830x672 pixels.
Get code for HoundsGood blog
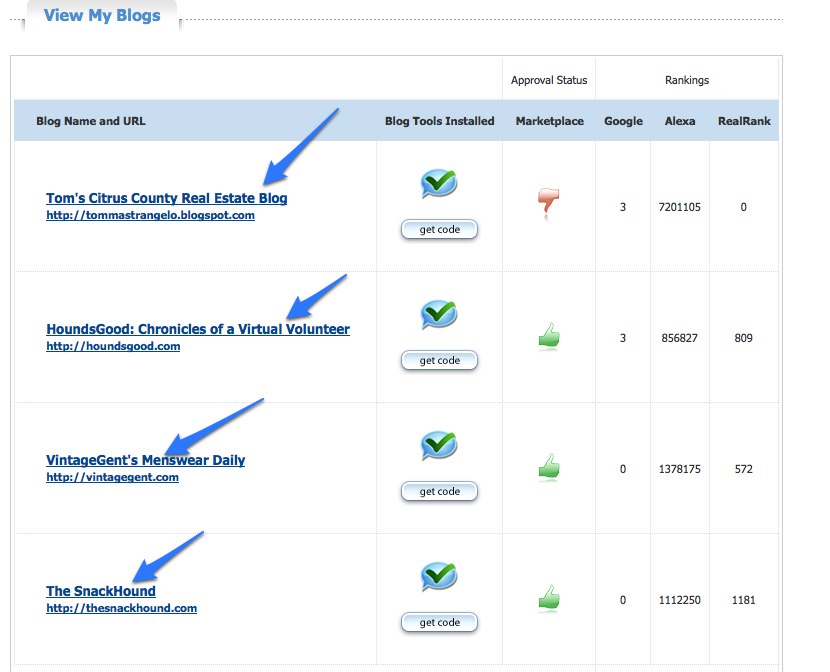(439, 360)
